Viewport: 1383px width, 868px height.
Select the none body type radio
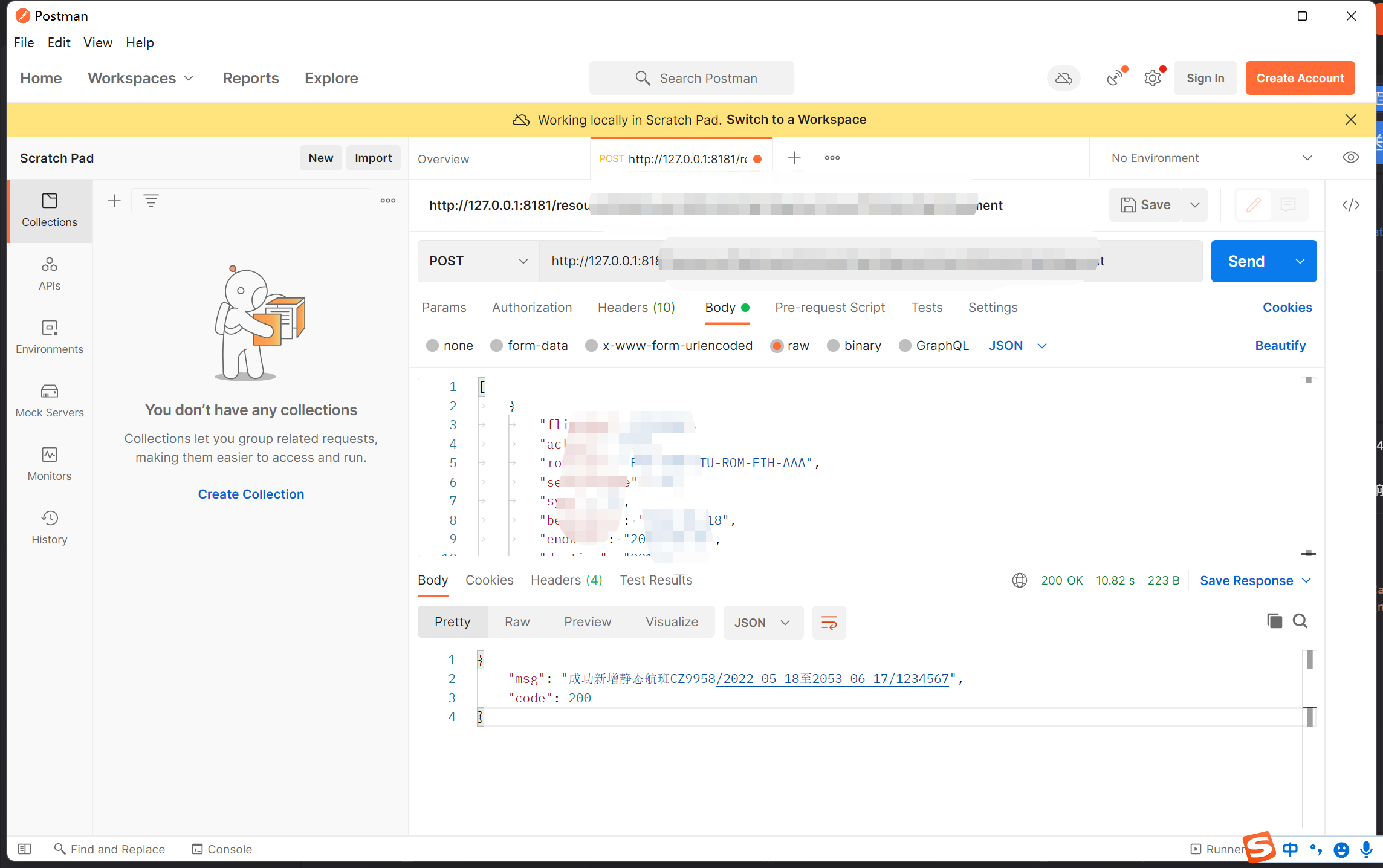click(432, 346)
